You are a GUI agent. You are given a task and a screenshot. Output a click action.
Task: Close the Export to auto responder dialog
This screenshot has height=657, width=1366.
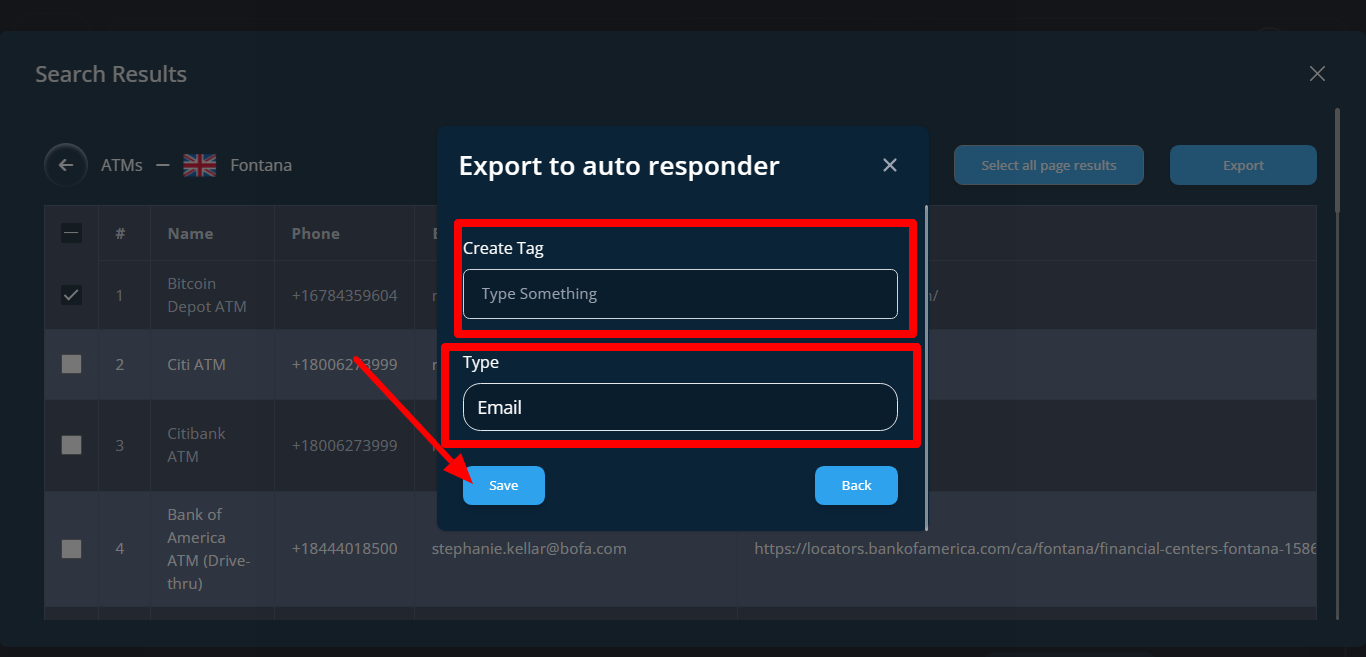point(889,165)
